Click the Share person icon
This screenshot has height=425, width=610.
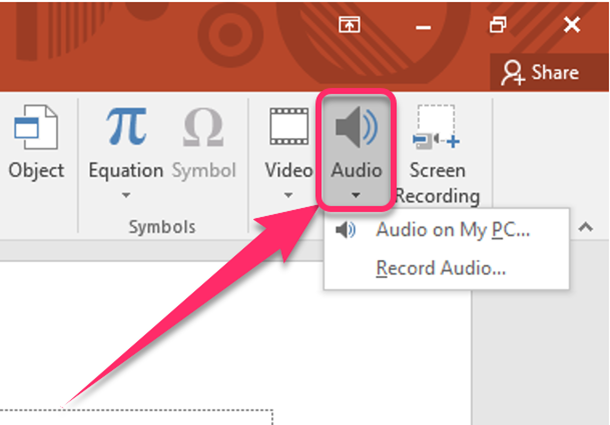tap(513, 72)
